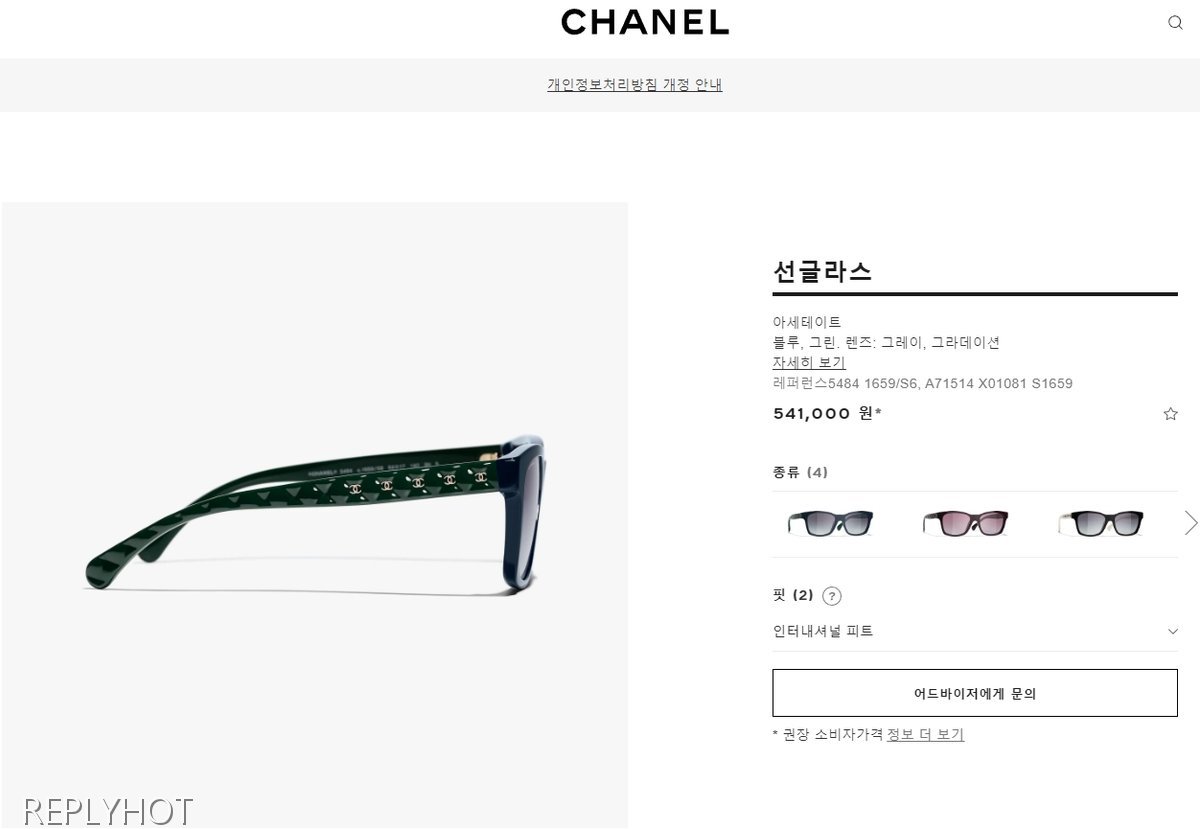1200x829 pixels.
Task: Click the fit dropdown chevron arrow
Action: pos(1172,631)
